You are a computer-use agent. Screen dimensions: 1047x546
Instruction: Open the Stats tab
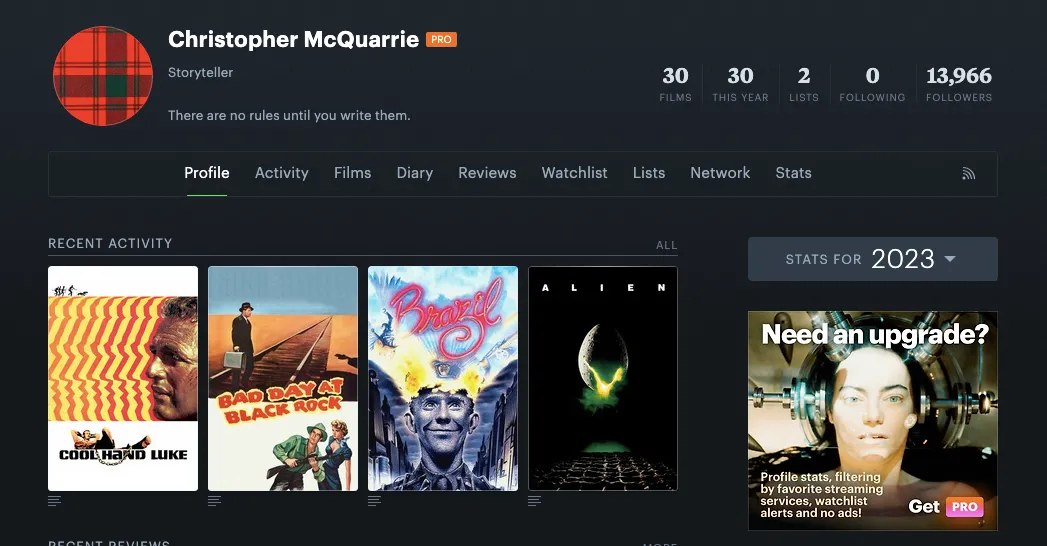(x=793, y=173)
